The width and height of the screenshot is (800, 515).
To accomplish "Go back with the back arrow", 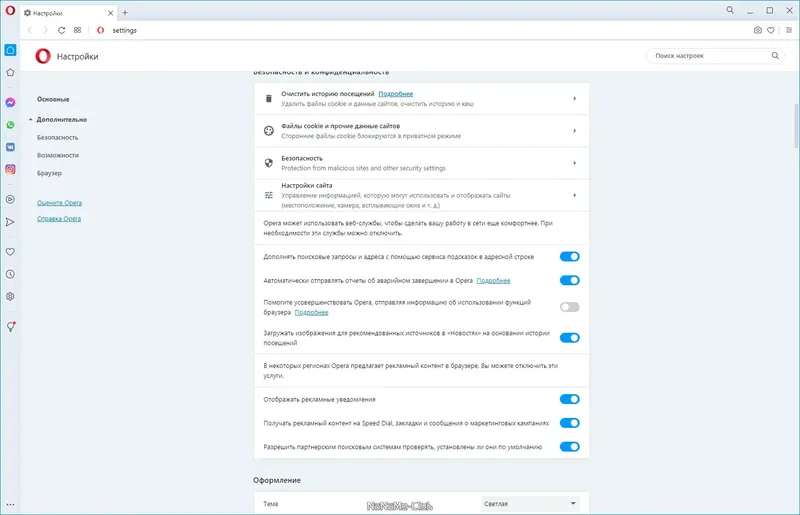I will coord(30,30).
